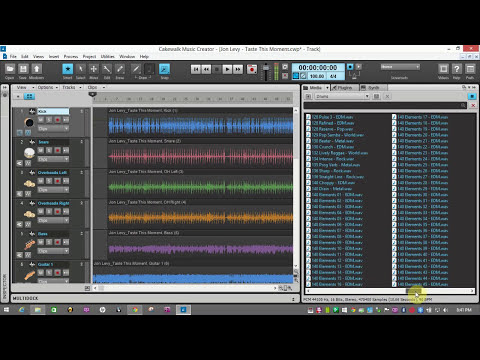Click the Fast Forward transport button
Image resolution: width=480 pixels, height=360 pixels.
(238, 69)
